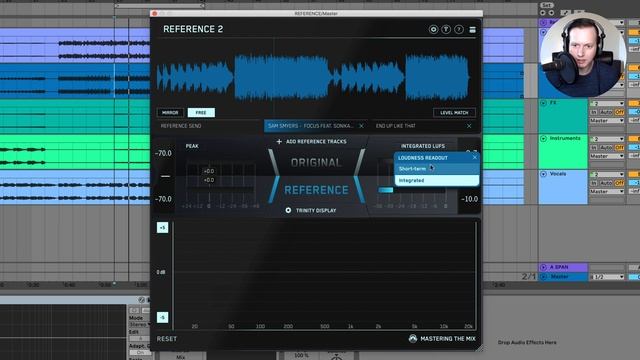This screenshot has height=360, width=640.
Task: Open FX track input channel dropdown
Action: coord(607,104)
